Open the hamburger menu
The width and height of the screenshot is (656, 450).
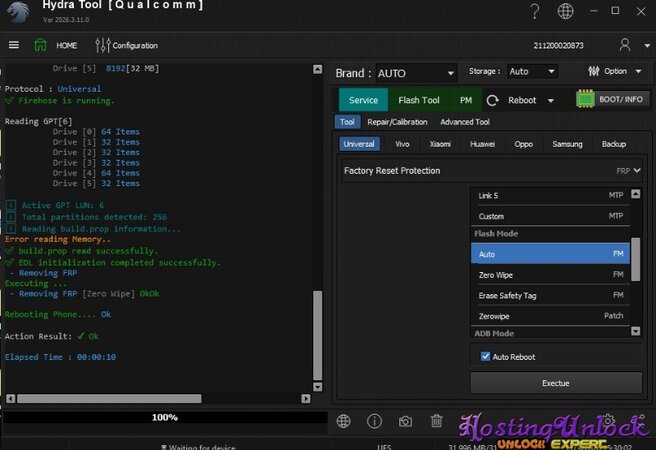coord(14,45)
